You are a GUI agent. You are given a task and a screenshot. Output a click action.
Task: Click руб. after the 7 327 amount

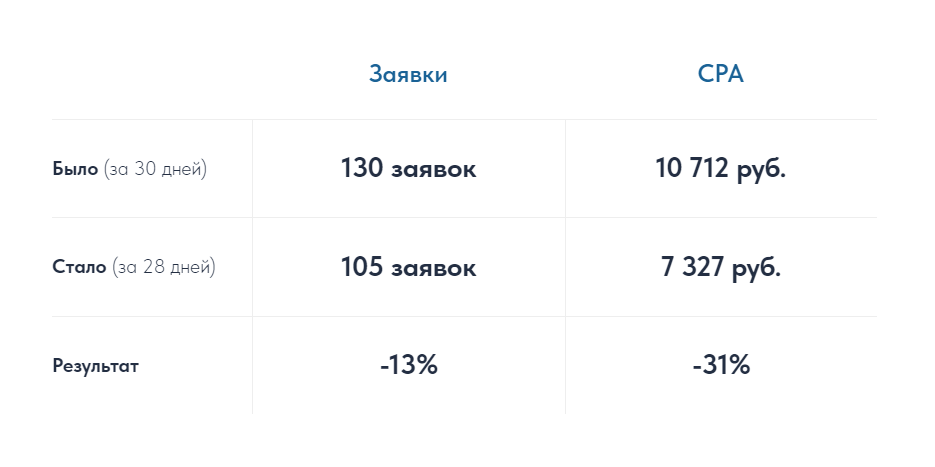click(x=755, y=269)
